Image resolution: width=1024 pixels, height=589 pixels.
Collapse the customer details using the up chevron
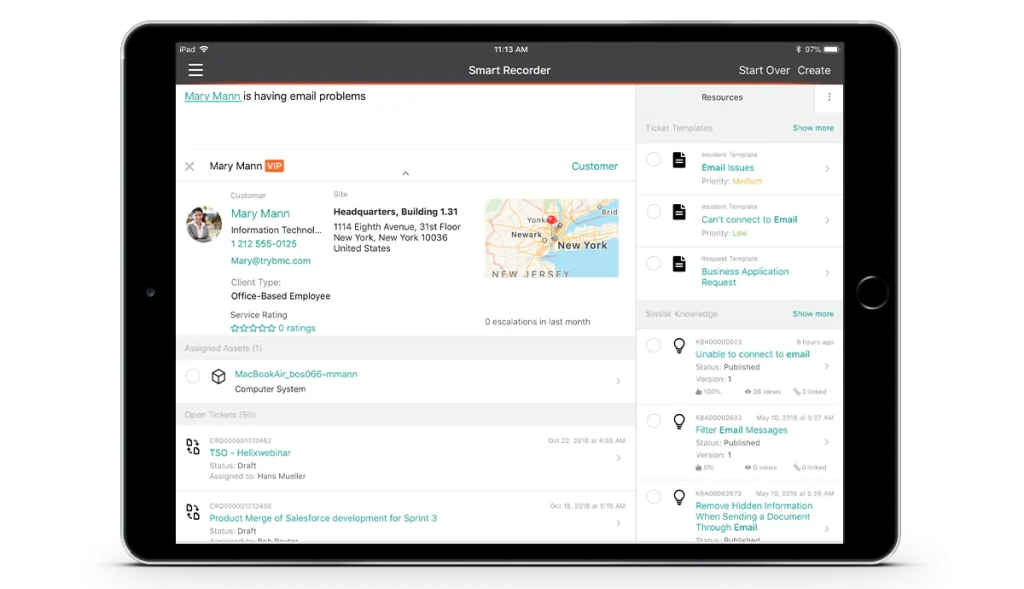pyautogui.click(x=405, y=174)
